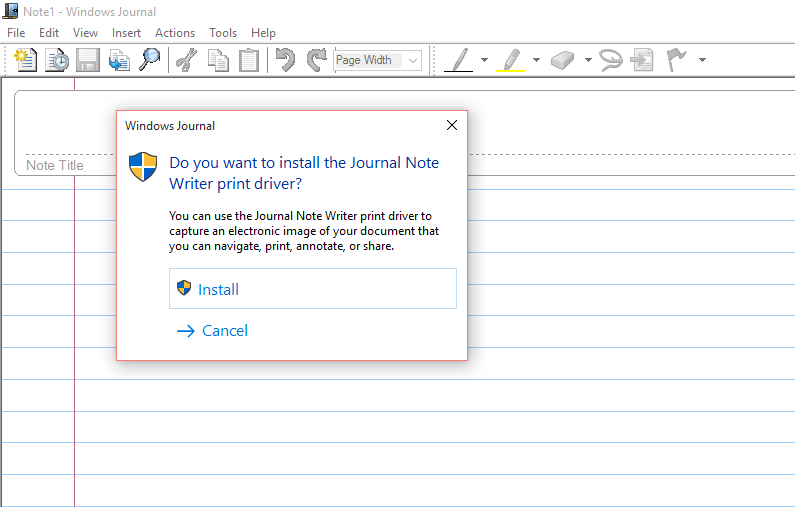
Task: Click the Windows Journal title bar icon
Action: click(x=10, y=11)
